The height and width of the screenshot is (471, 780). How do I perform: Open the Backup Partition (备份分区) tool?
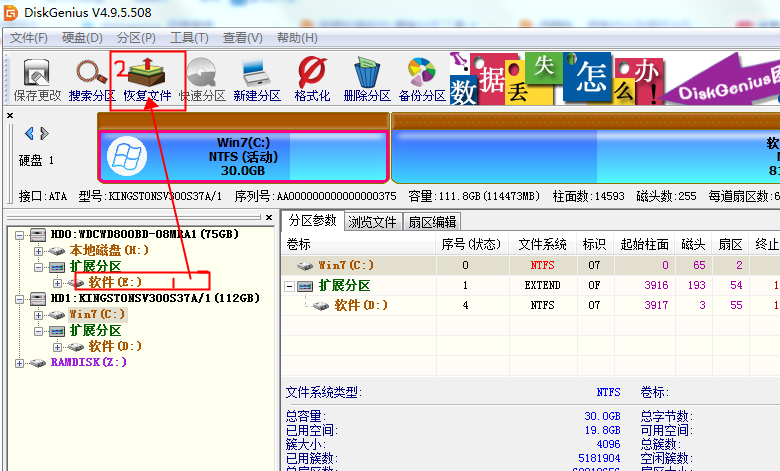[422, 79]
